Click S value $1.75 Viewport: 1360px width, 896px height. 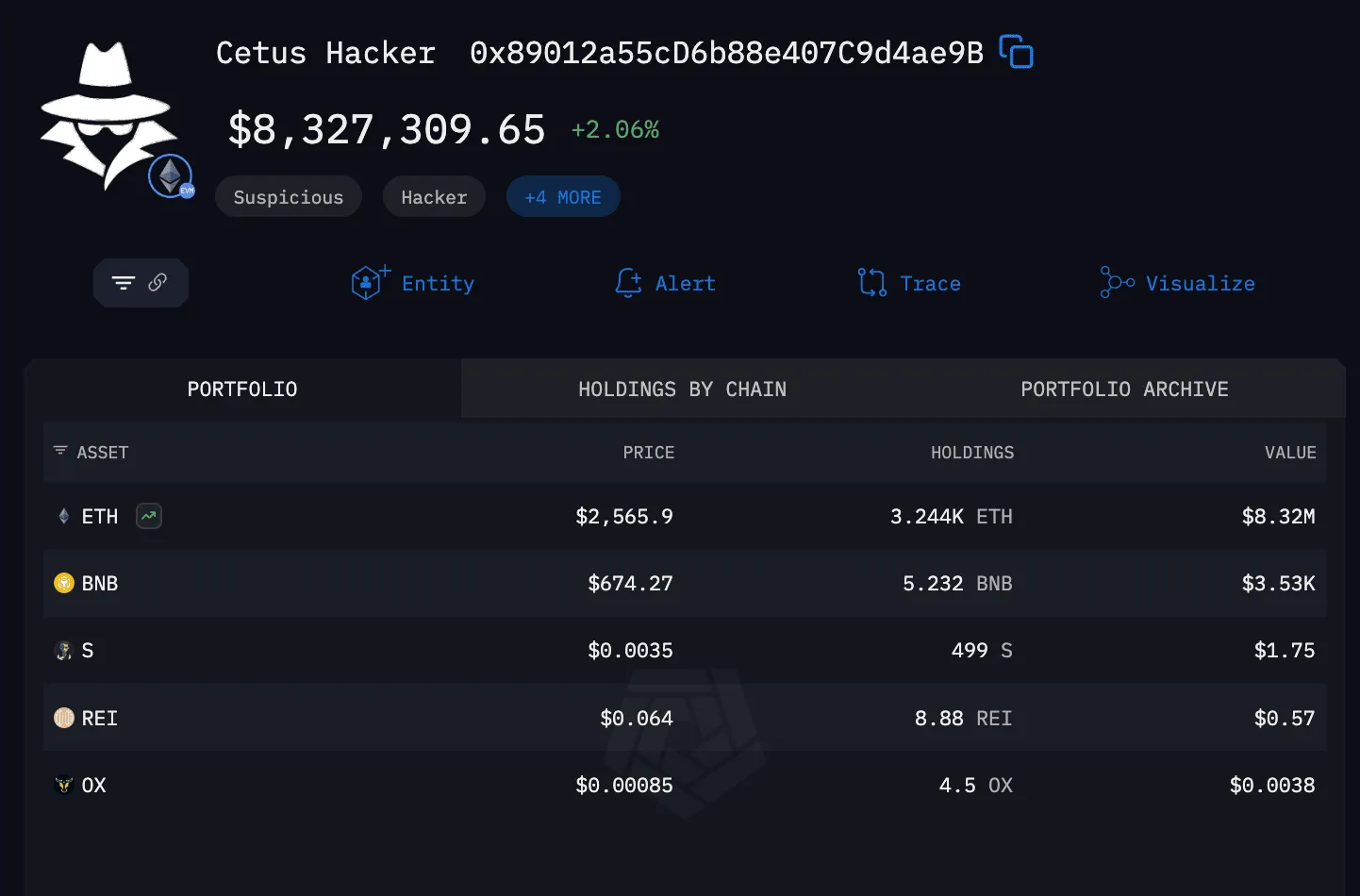pos(1285,650)
